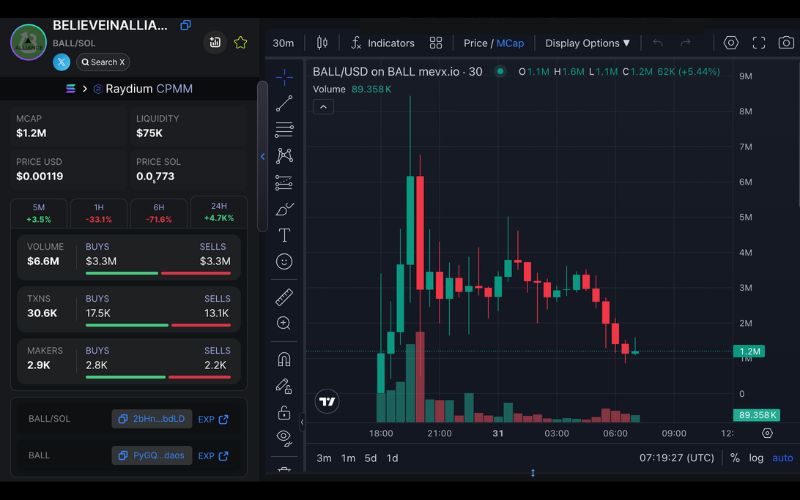Copy the BELIEVEINALLIA token name
The width and height of the screenshot is (800, 500).
point(186,25)
